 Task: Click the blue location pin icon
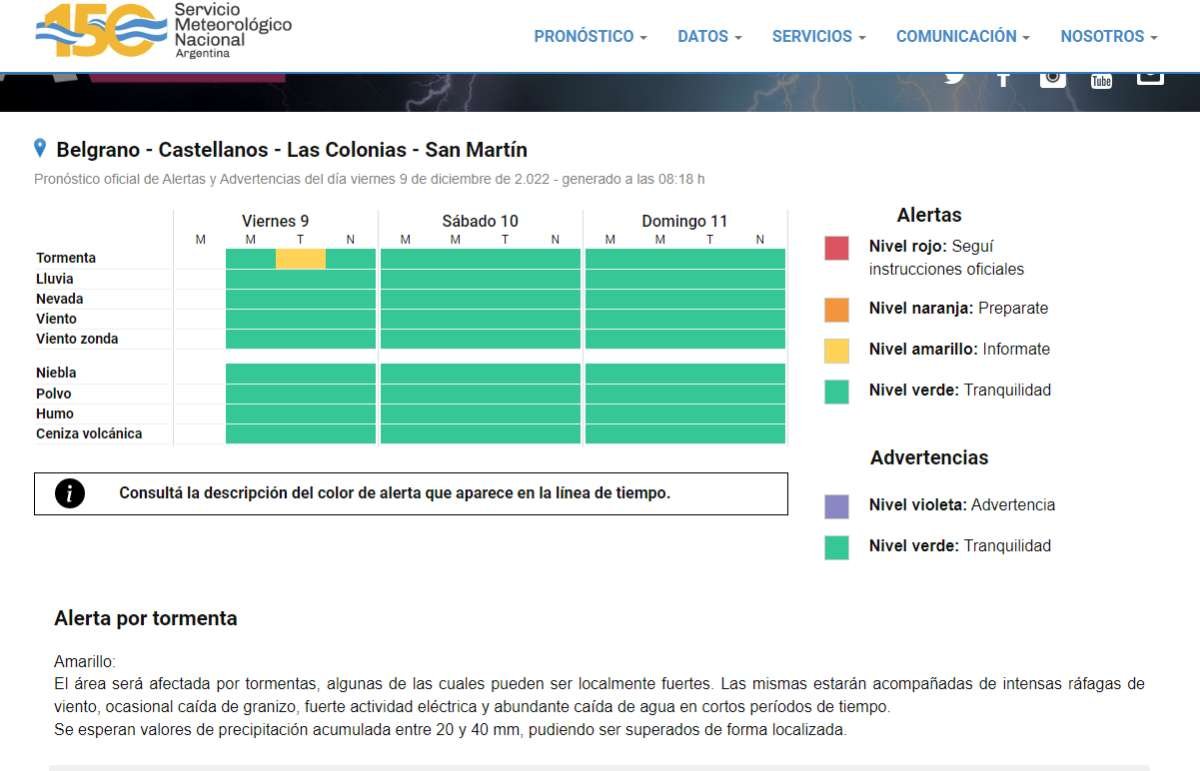(x=40, y=149)
